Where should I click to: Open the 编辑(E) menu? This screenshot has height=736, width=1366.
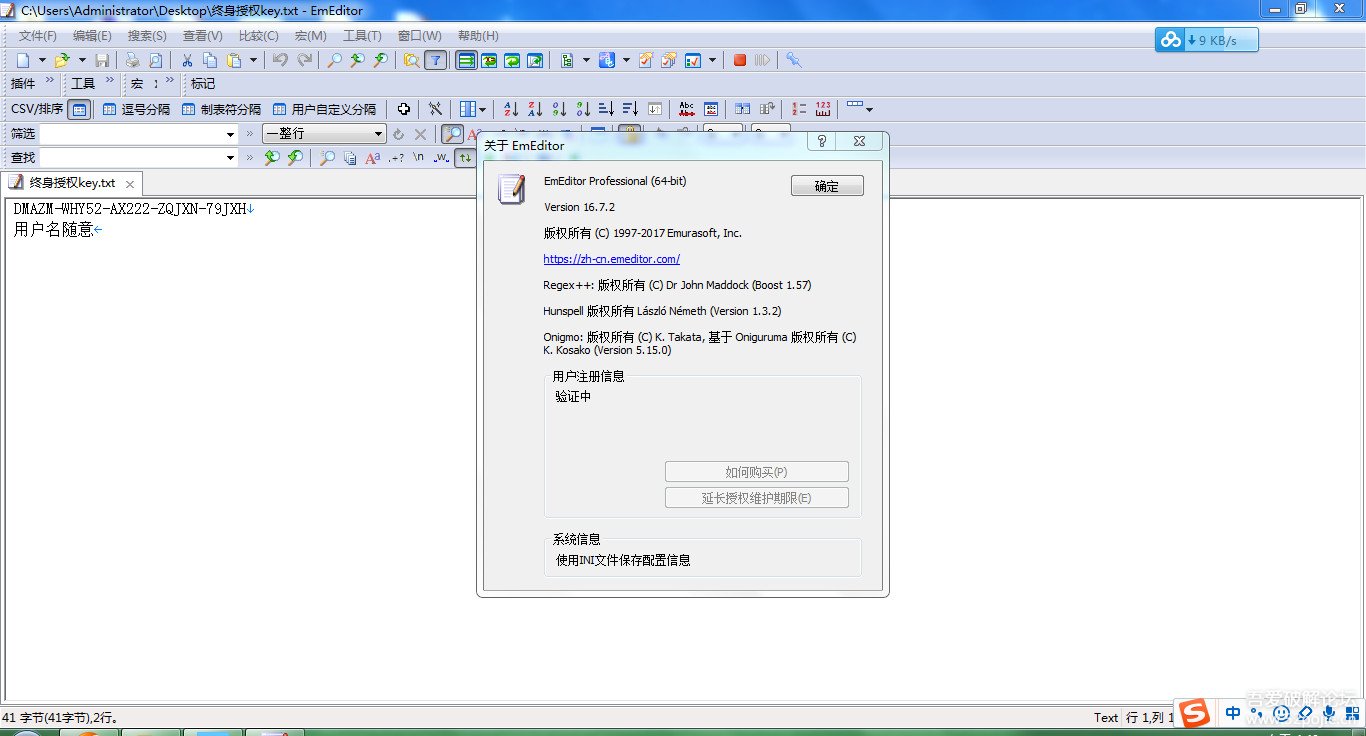click(x=92, y=36)
